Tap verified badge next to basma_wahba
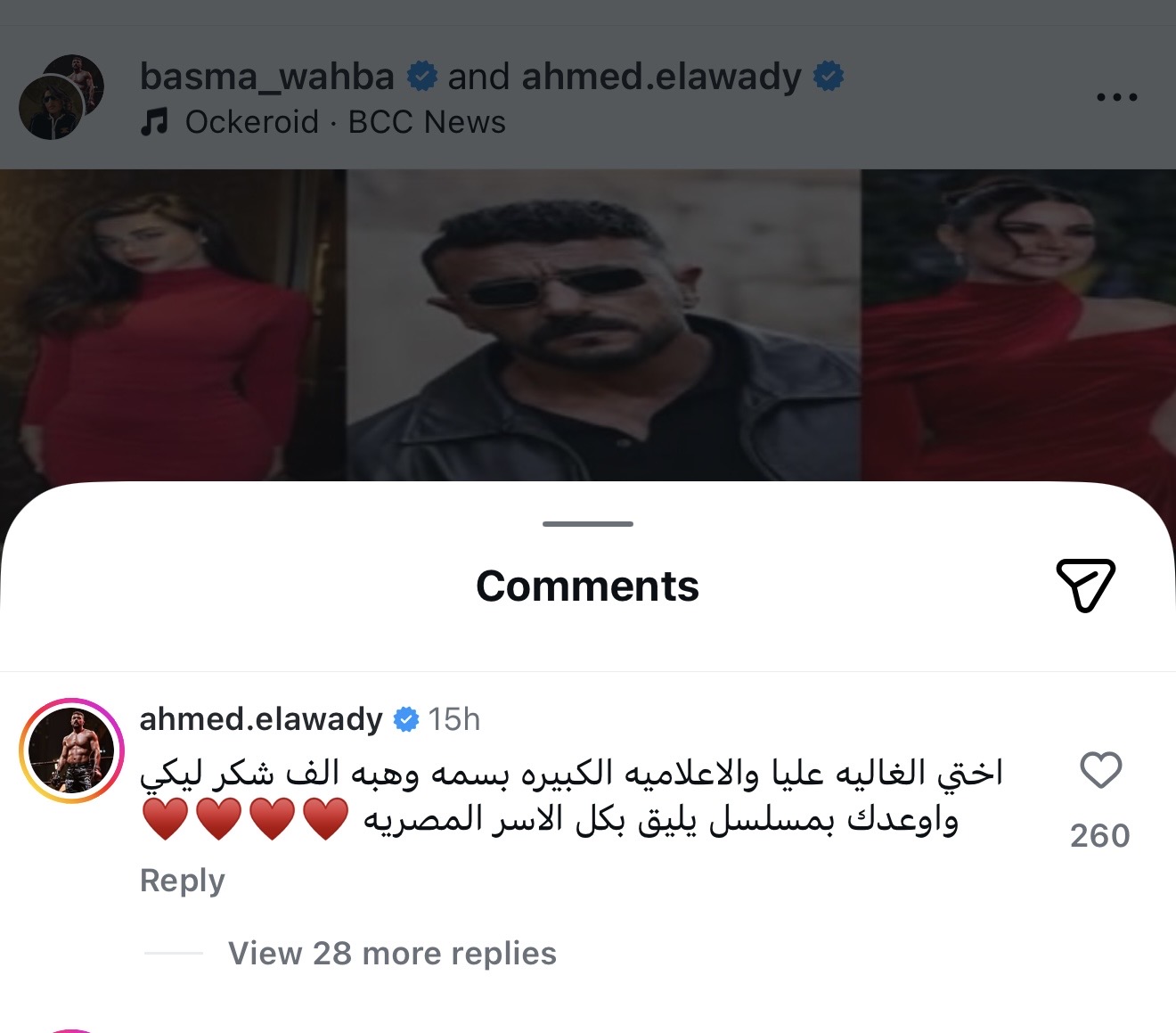 (422, 77)
